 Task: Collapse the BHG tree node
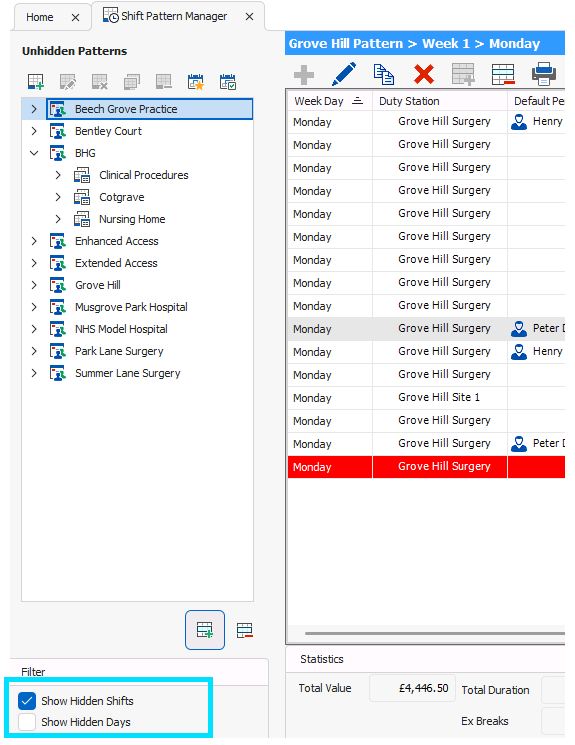(34, 153)
